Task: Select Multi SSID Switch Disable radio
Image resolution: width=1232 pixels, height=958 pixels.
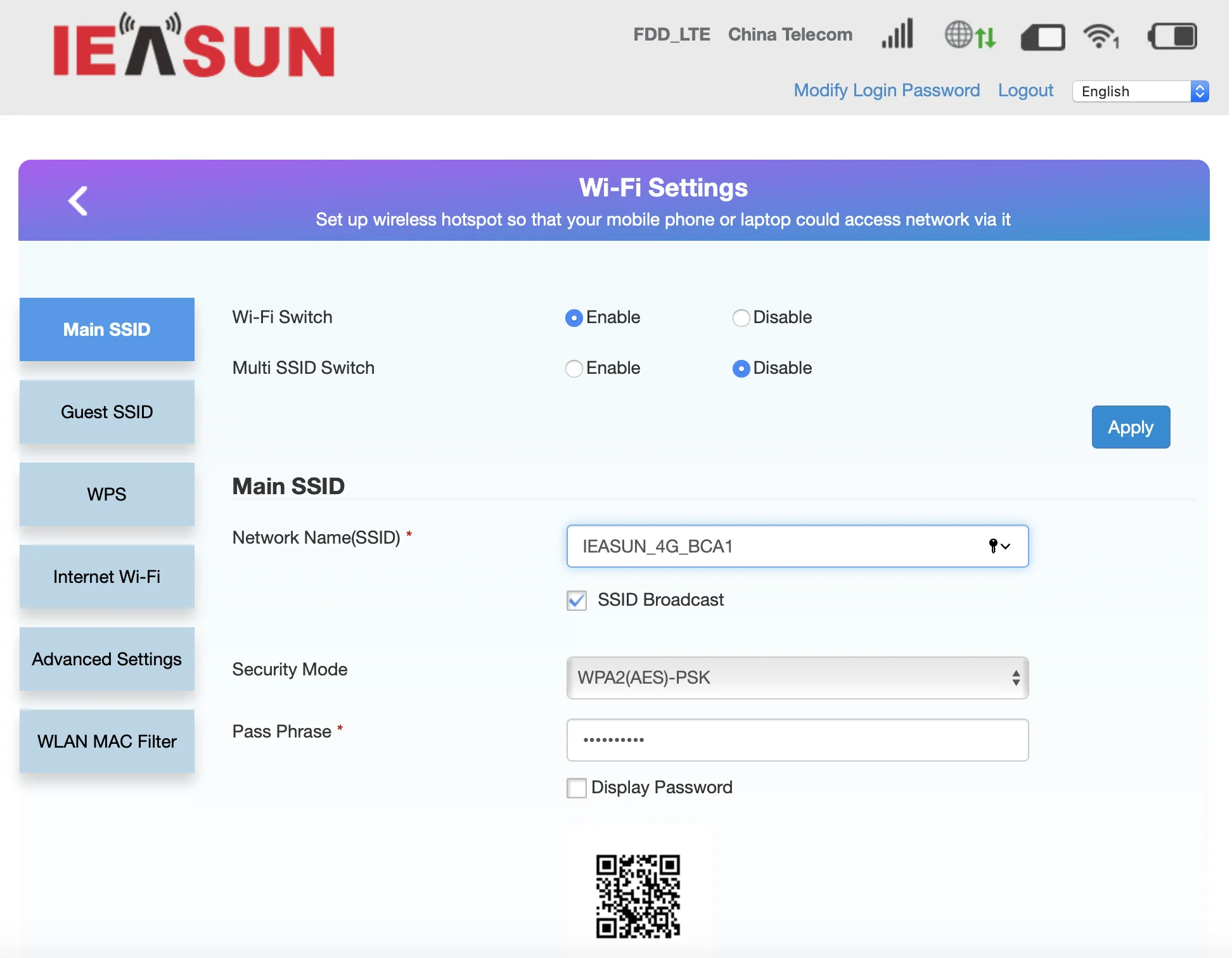Action: pyautogui.click(x=741, y=369)
